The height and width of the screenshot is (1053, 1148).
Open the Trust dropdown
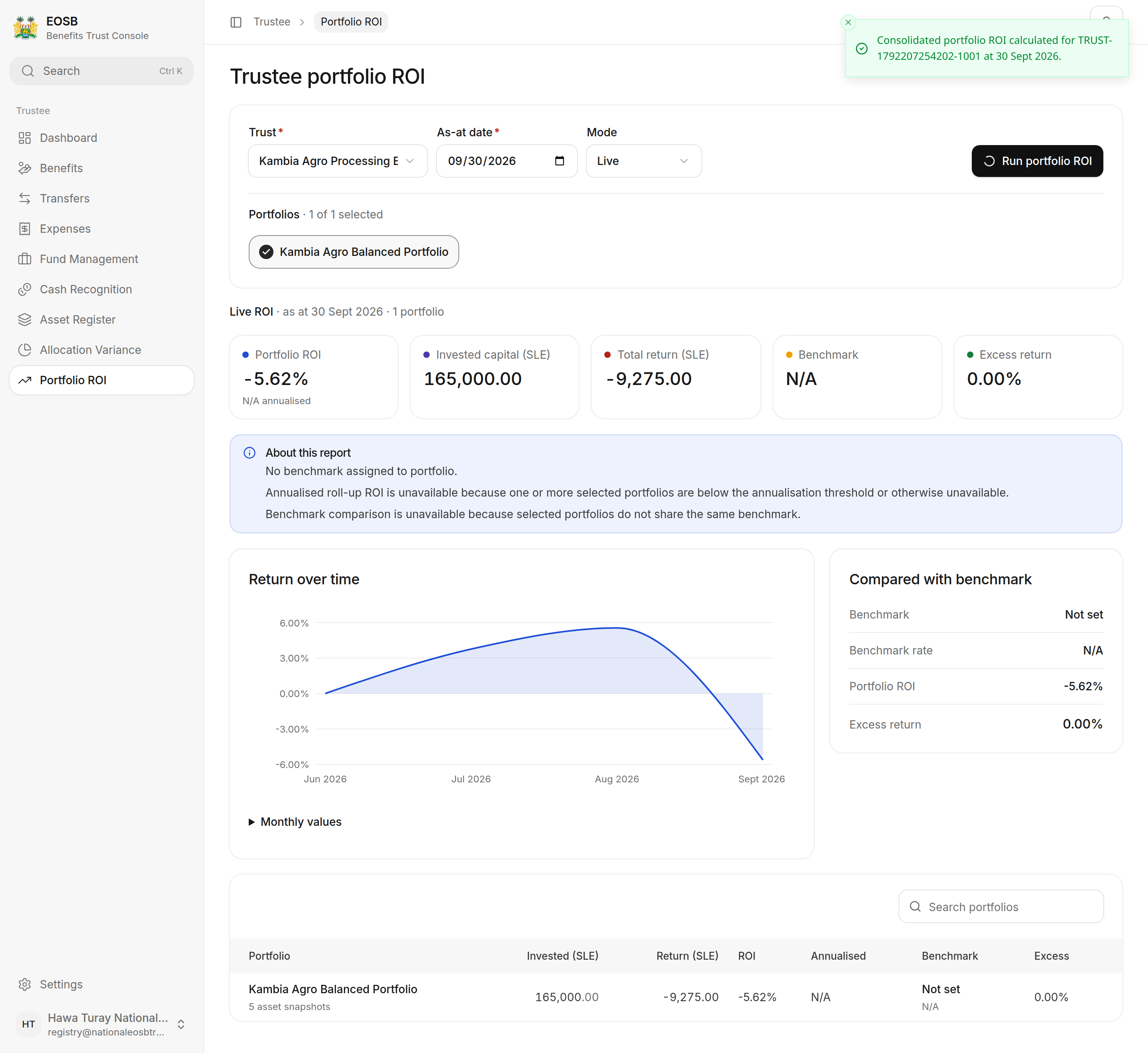point(338,161)
